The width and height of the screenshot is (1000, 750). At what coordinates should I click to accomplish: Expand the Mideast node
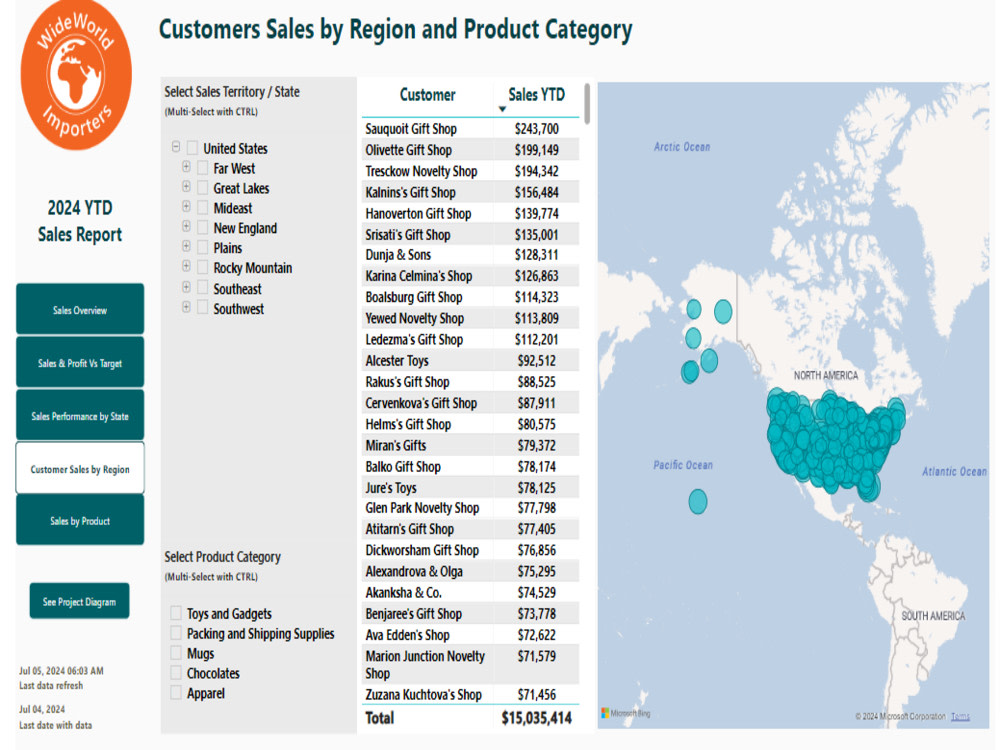pyautogui.click(x=186, y=207)
